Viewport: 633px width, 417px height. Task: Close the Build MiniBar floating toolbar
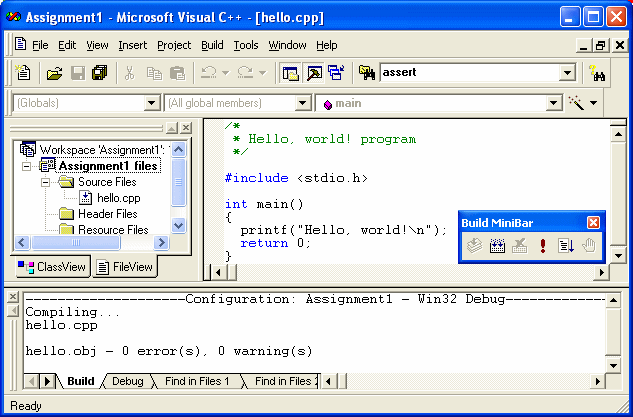pyautogui.click(x=593, y=223)
